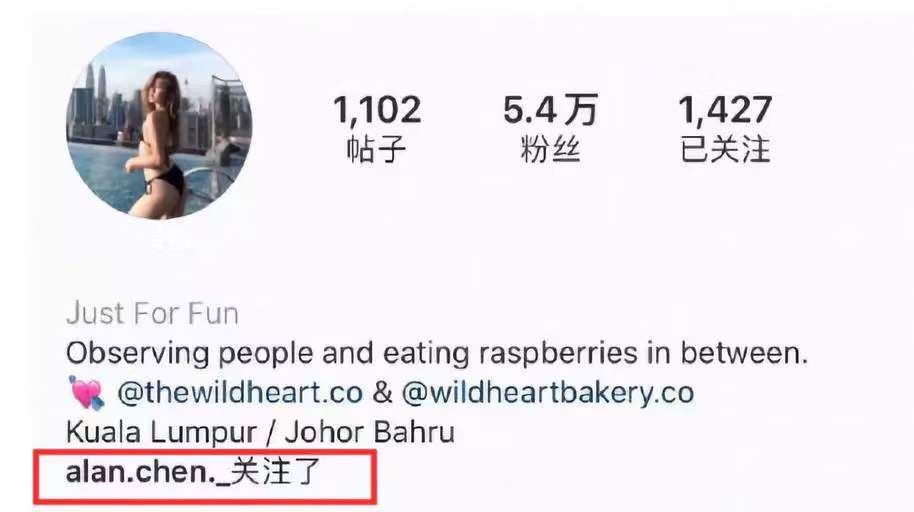Click the woman in the profile photo

(156, 143)
